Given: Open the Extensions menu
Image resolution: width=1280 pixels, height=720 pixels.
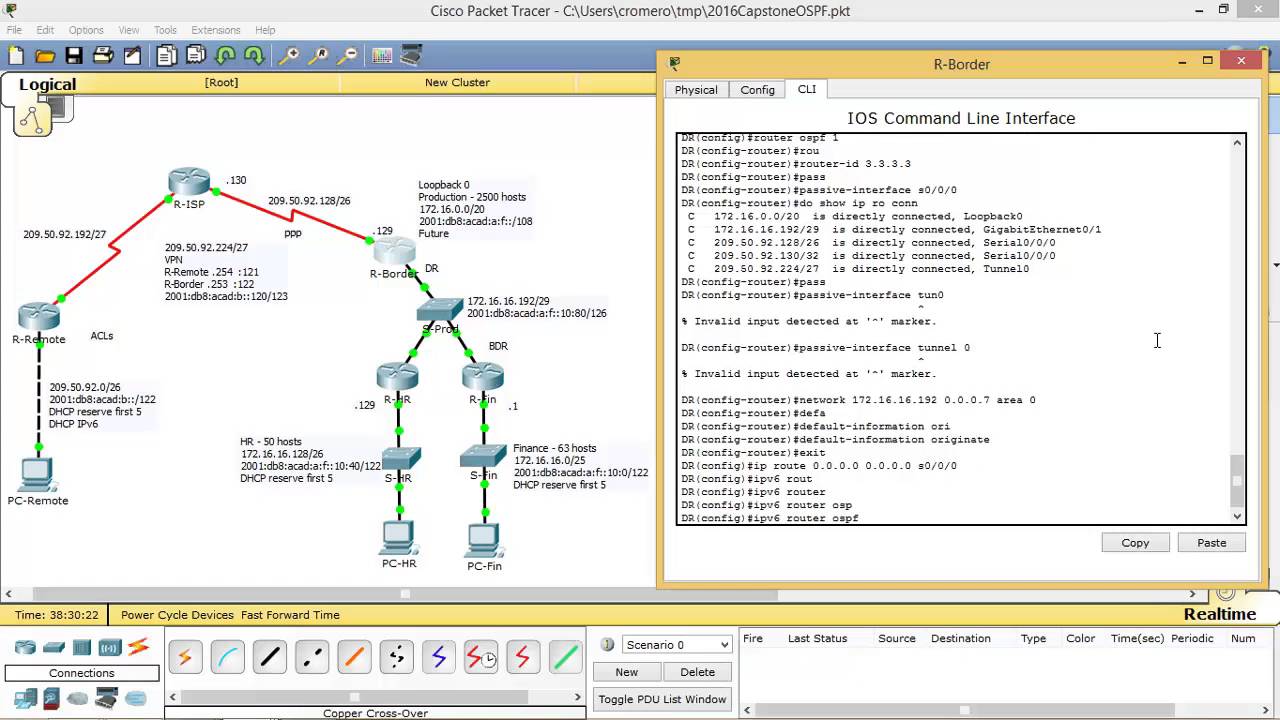Looking at the screenshot, I should [x=215, y=30].
